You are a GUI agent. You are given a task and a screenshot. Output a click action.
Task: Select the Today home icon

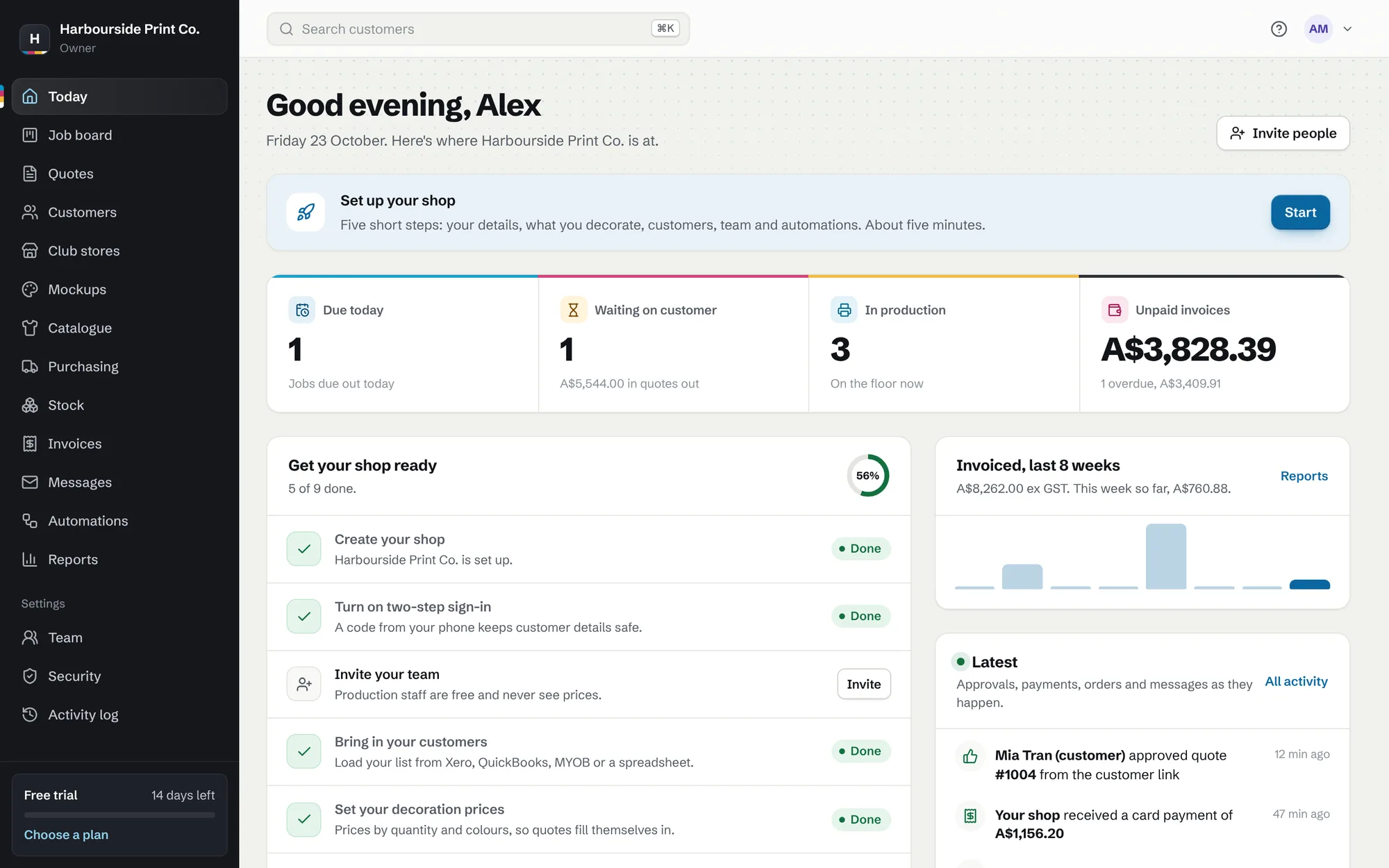point(30,97)
